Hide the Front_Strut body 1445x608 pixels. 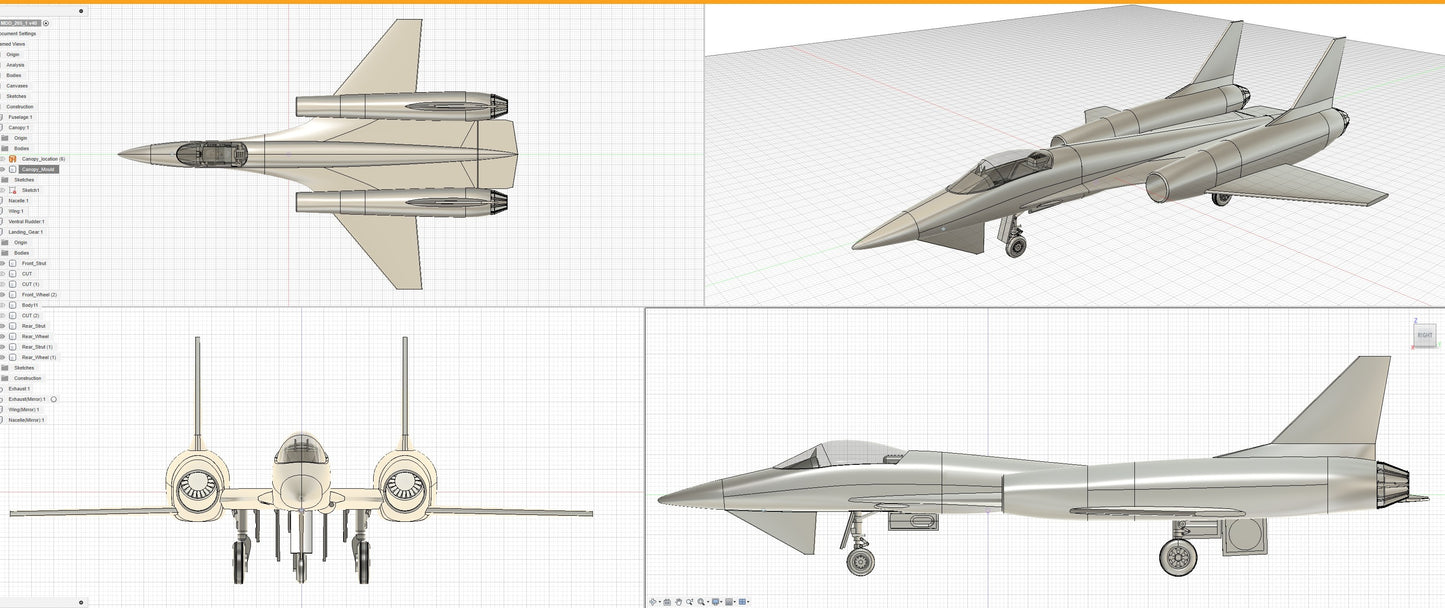pyautogui.click(x=3, y=263)
